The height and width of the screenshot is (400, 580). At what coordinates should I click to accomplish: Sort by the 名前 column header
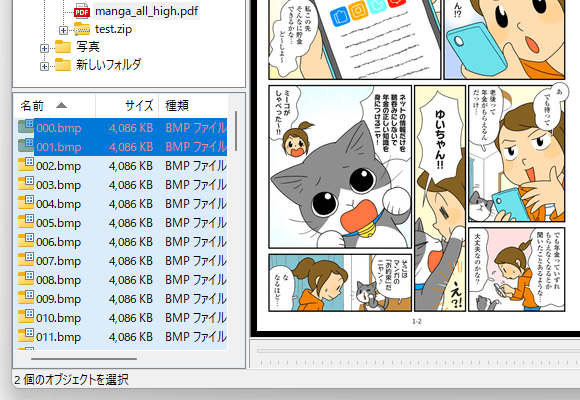pyautogui.click(x=55, y=106)
